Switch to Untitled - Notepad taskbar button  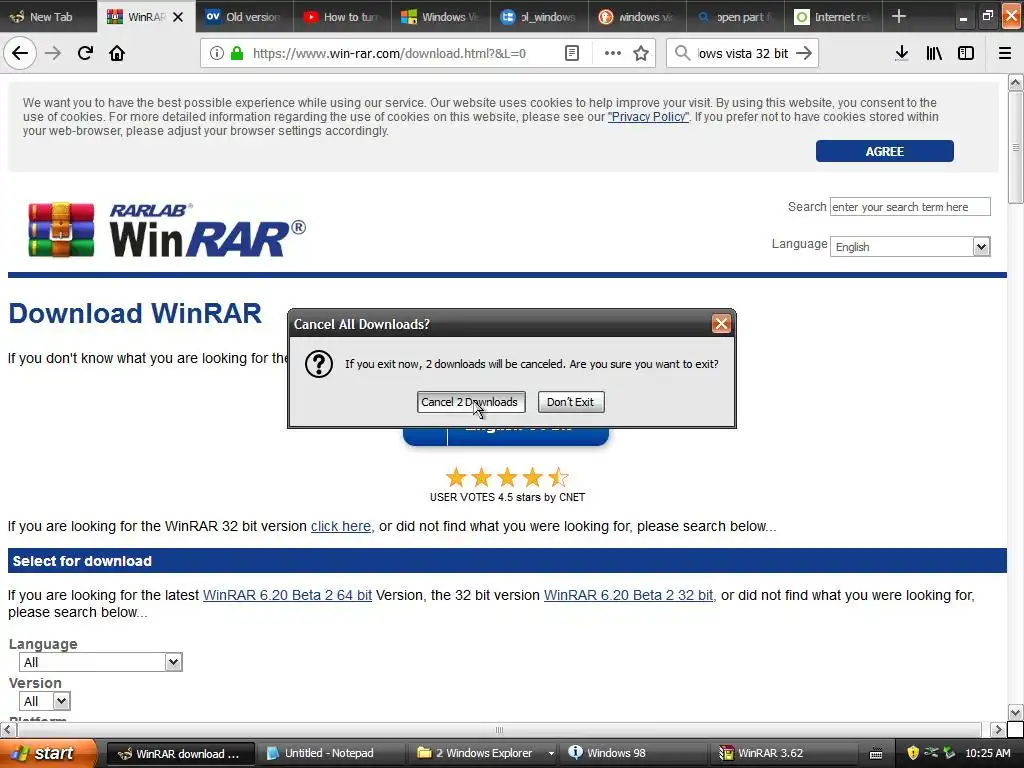tap(330, 754)
